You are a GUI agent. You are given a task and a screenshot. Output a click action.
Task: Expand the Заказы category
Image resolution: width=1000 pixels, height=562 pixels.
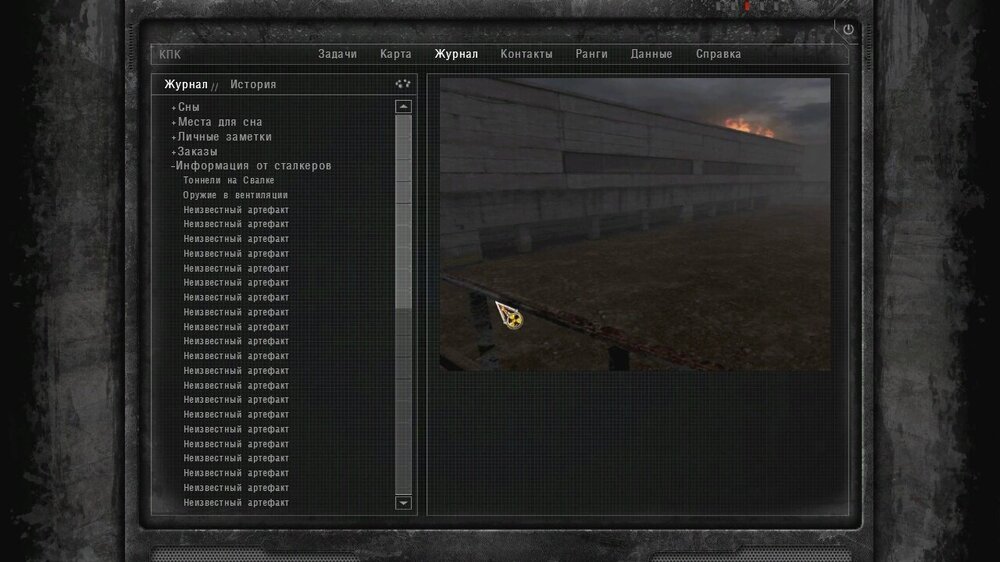tap(195, 151)
